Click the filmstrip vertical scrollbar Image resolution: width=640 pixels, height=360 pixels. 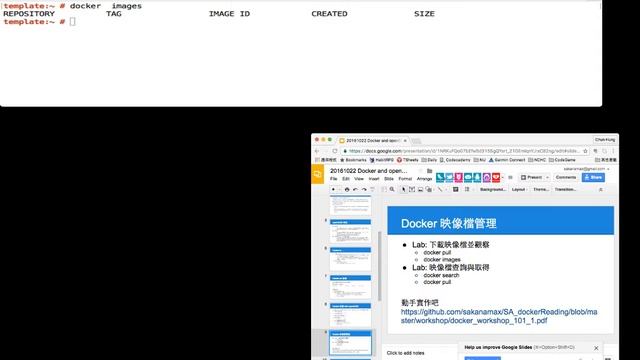pos(379,265)
